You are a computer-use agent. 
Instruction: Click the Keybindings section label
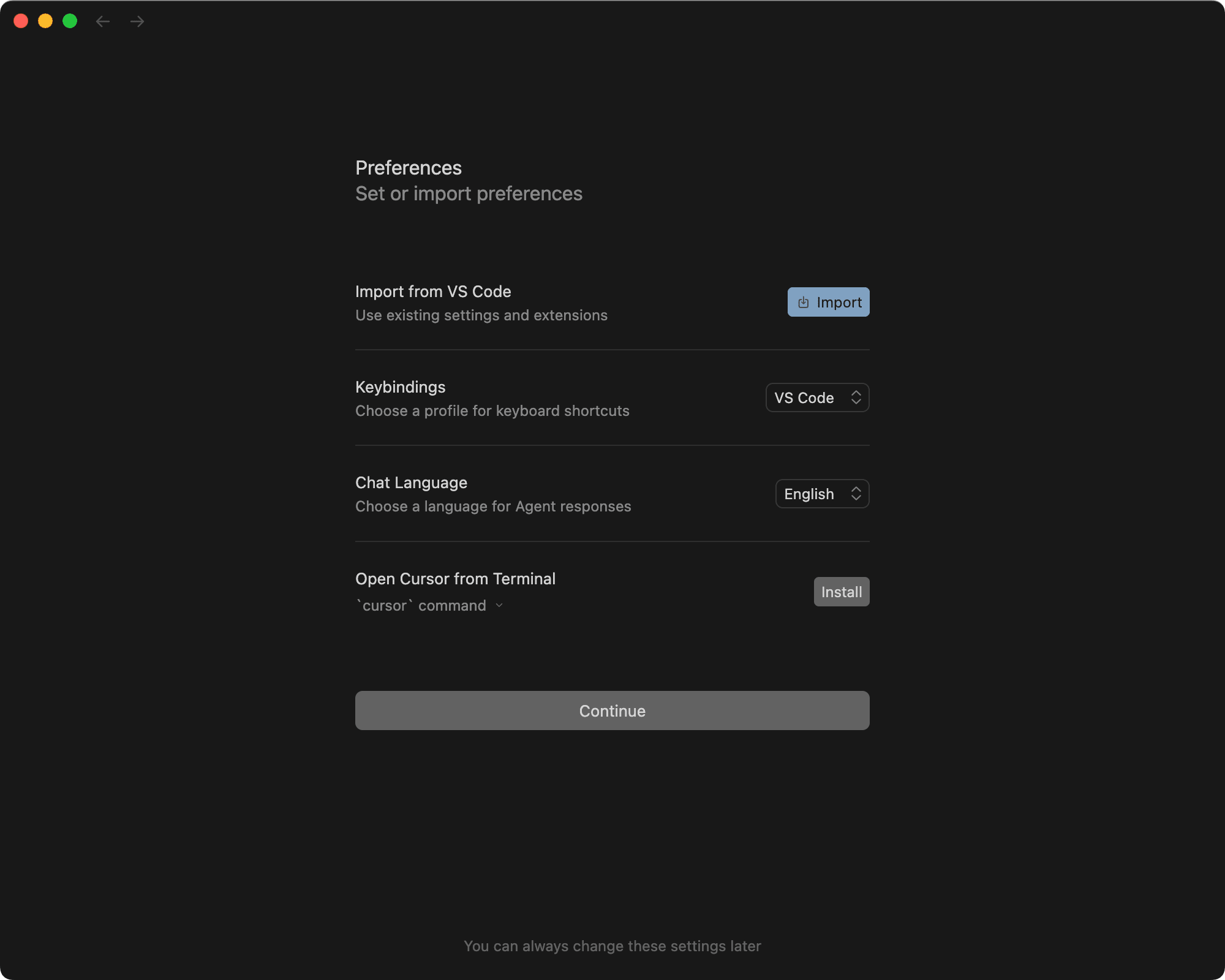click(400, 386)
